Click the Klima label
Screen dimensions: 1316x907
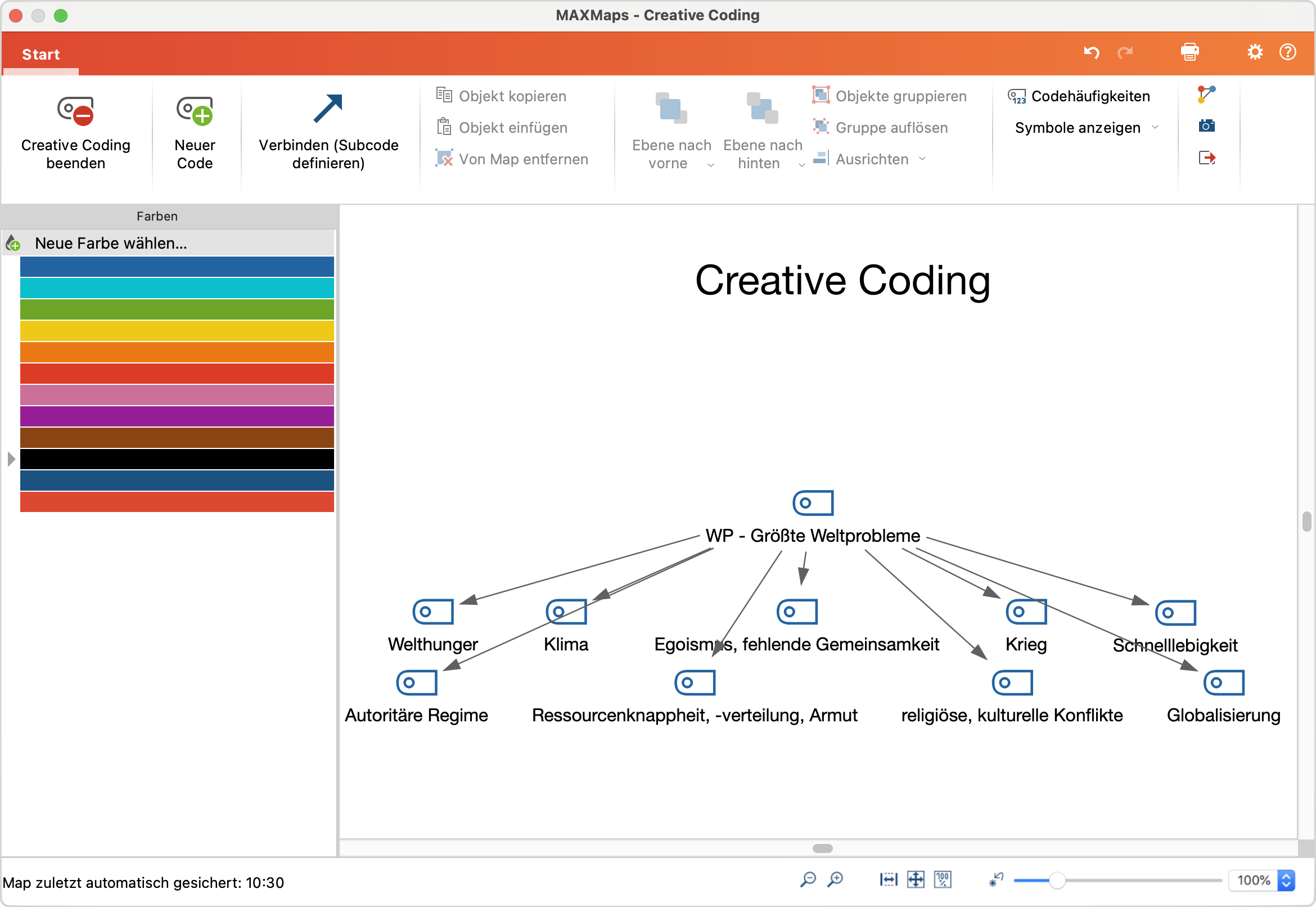pos(566,644)
